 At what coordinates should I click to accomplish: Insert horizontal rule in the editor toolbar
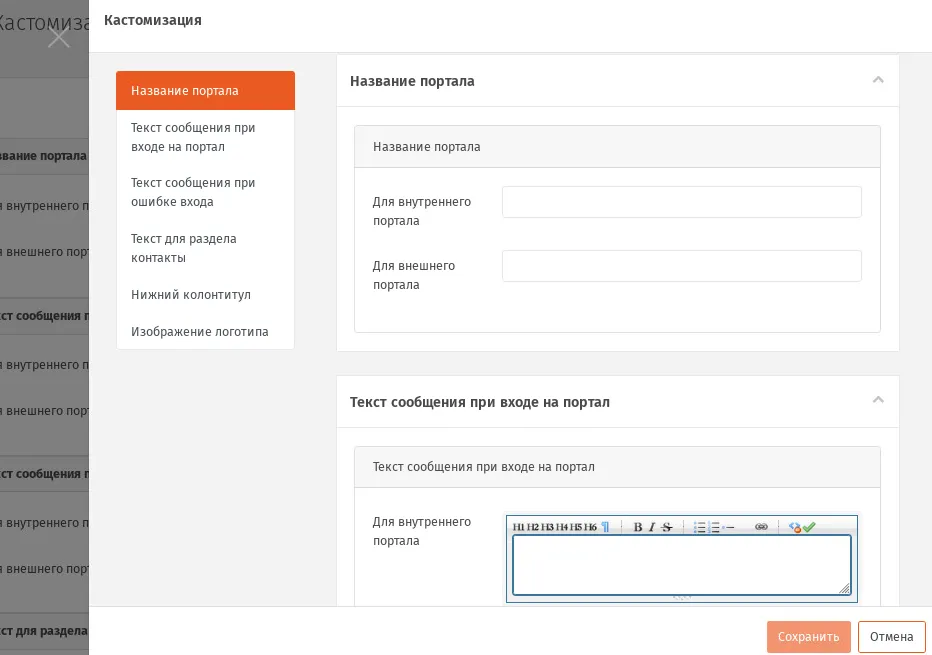point(729,527)
